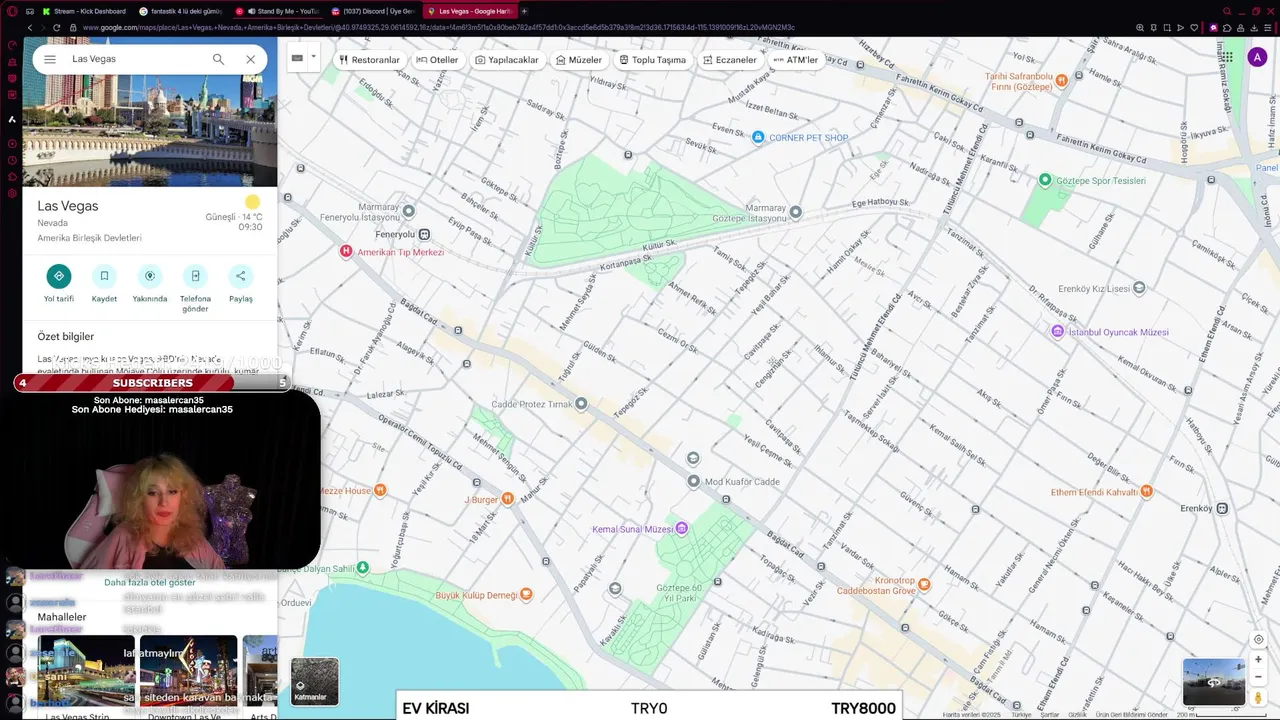This screenshot has width=1280, height=720.
Task: Select the Müzeler chip
Action: click(x=579, y=60)
